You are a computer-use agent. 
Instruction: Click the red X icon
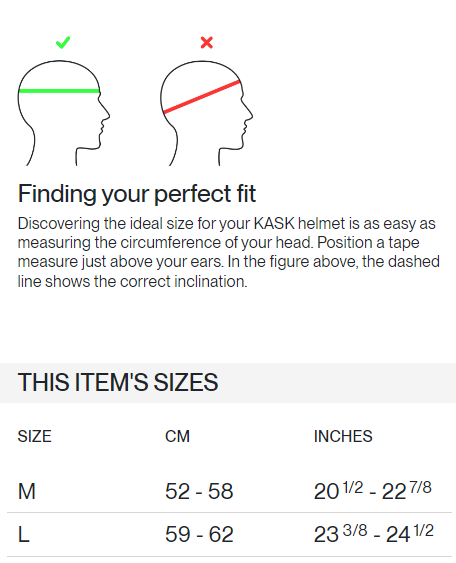[x=206, y=42]
